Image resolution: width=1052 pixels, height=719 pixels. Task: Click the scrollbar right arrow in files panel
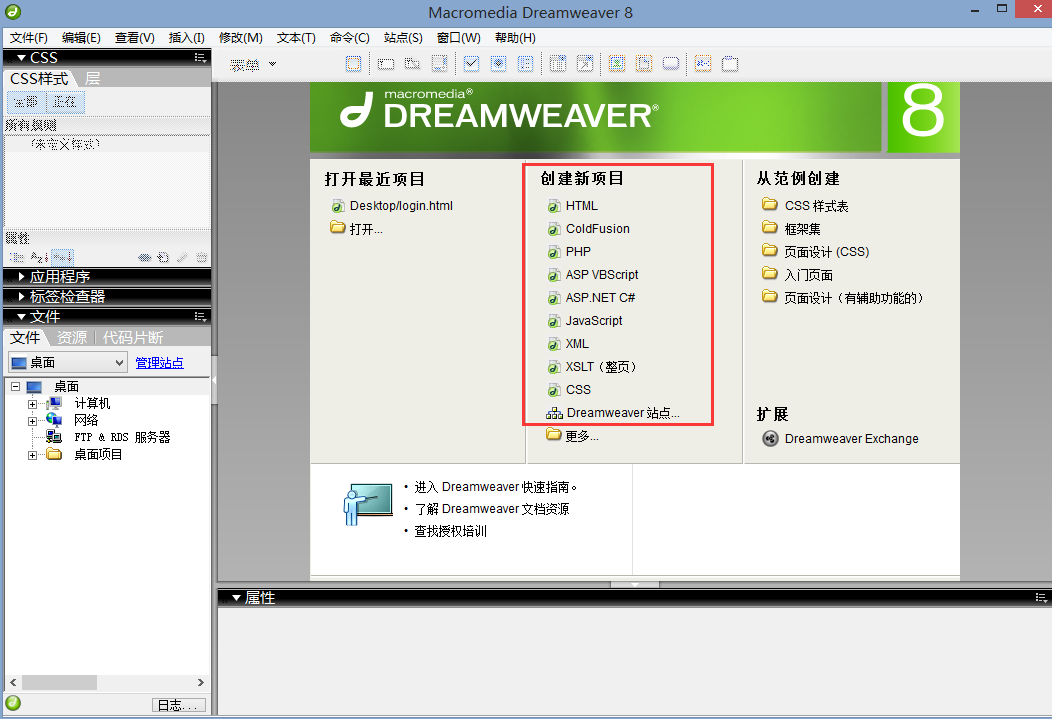(201, 682)
